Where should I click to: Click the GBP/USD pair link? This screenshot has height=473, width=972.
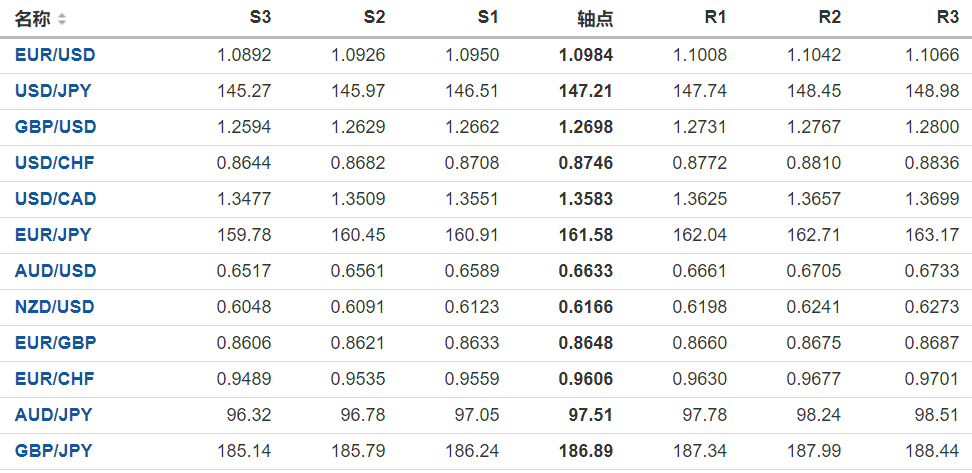click(55, 127)
